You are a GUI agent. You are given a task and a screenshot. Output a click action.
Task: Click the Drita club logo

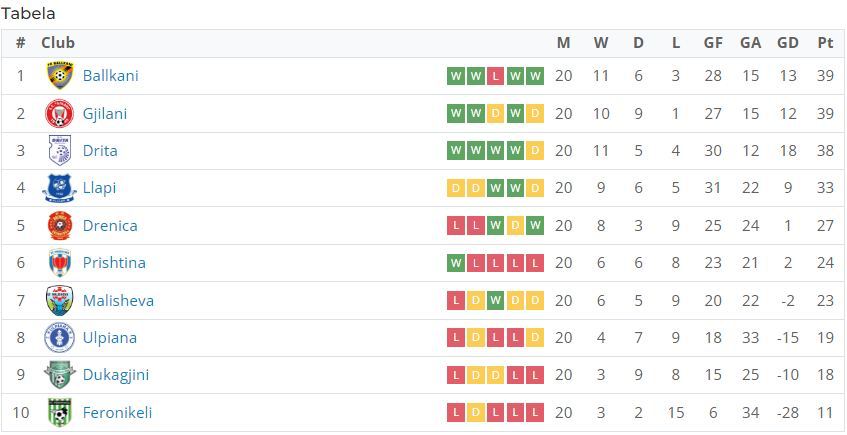pos(59,150)
